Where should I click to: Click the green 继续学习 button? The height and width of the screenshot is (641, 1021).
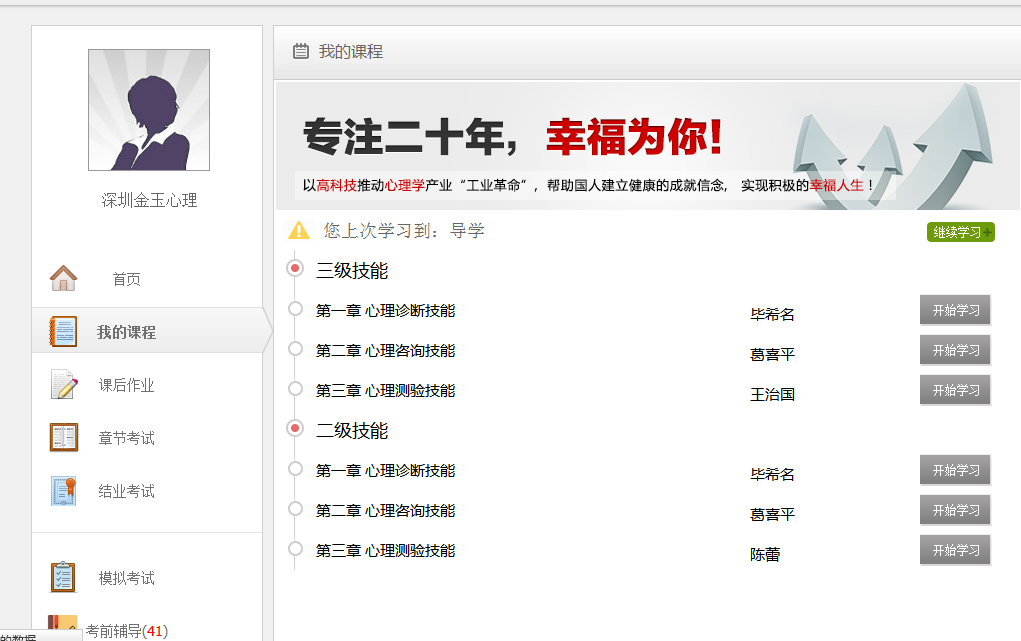pyautogui.click(x=960, y=232)
